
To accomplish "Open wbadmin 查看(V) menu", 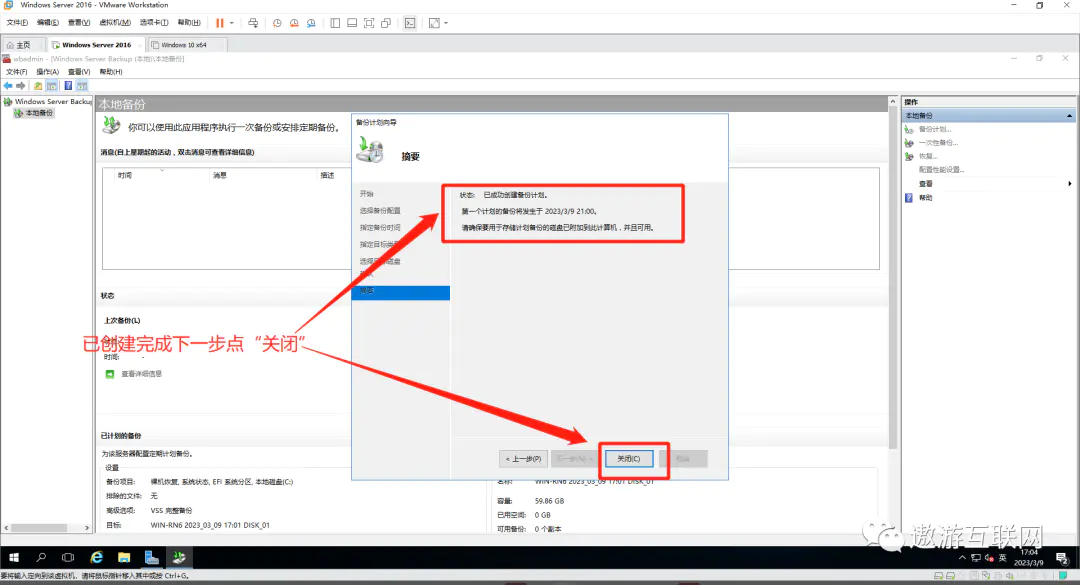I will [79, 72].
